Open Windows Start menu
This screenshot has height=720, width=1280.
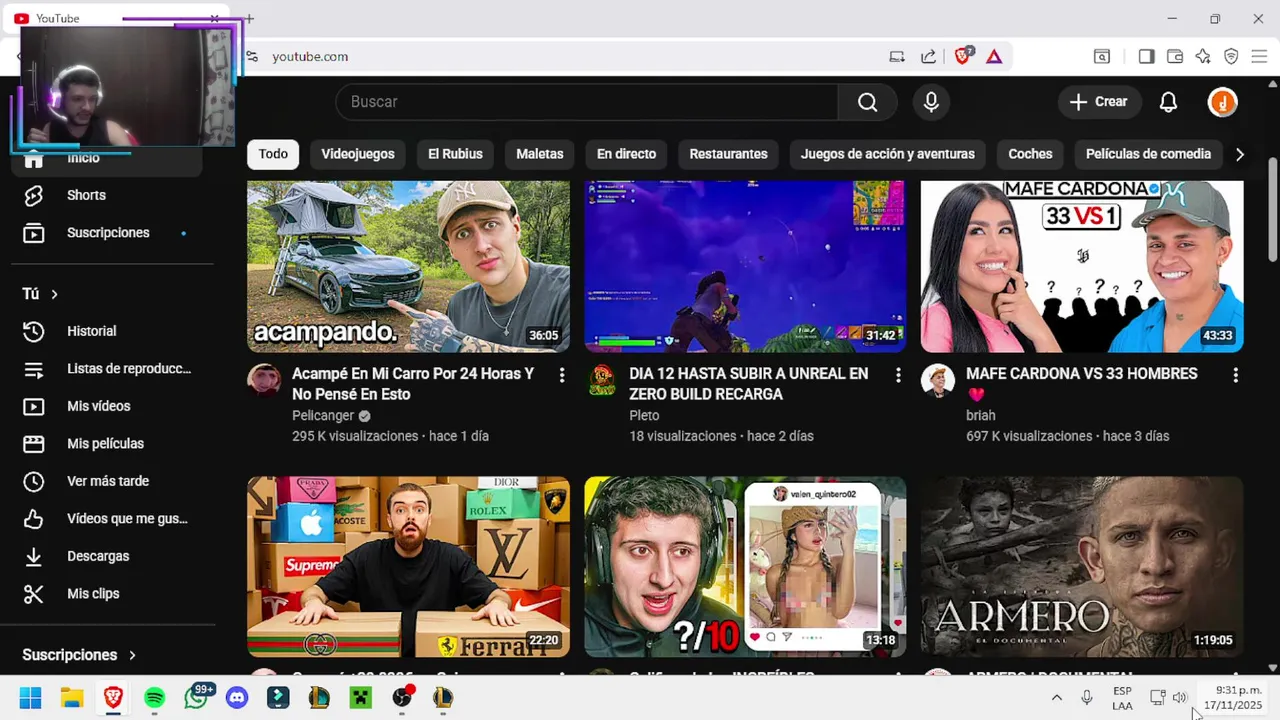pyautogui.click(x=30, y=698)
